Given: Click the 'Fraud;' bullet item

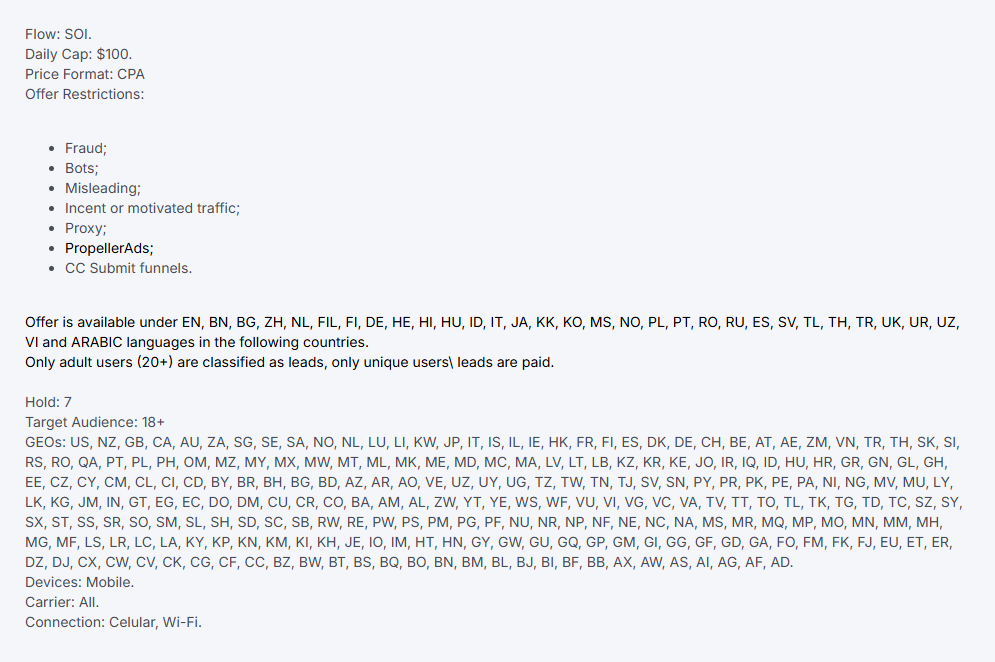Looking at the screenshot, I should (86, 149).
